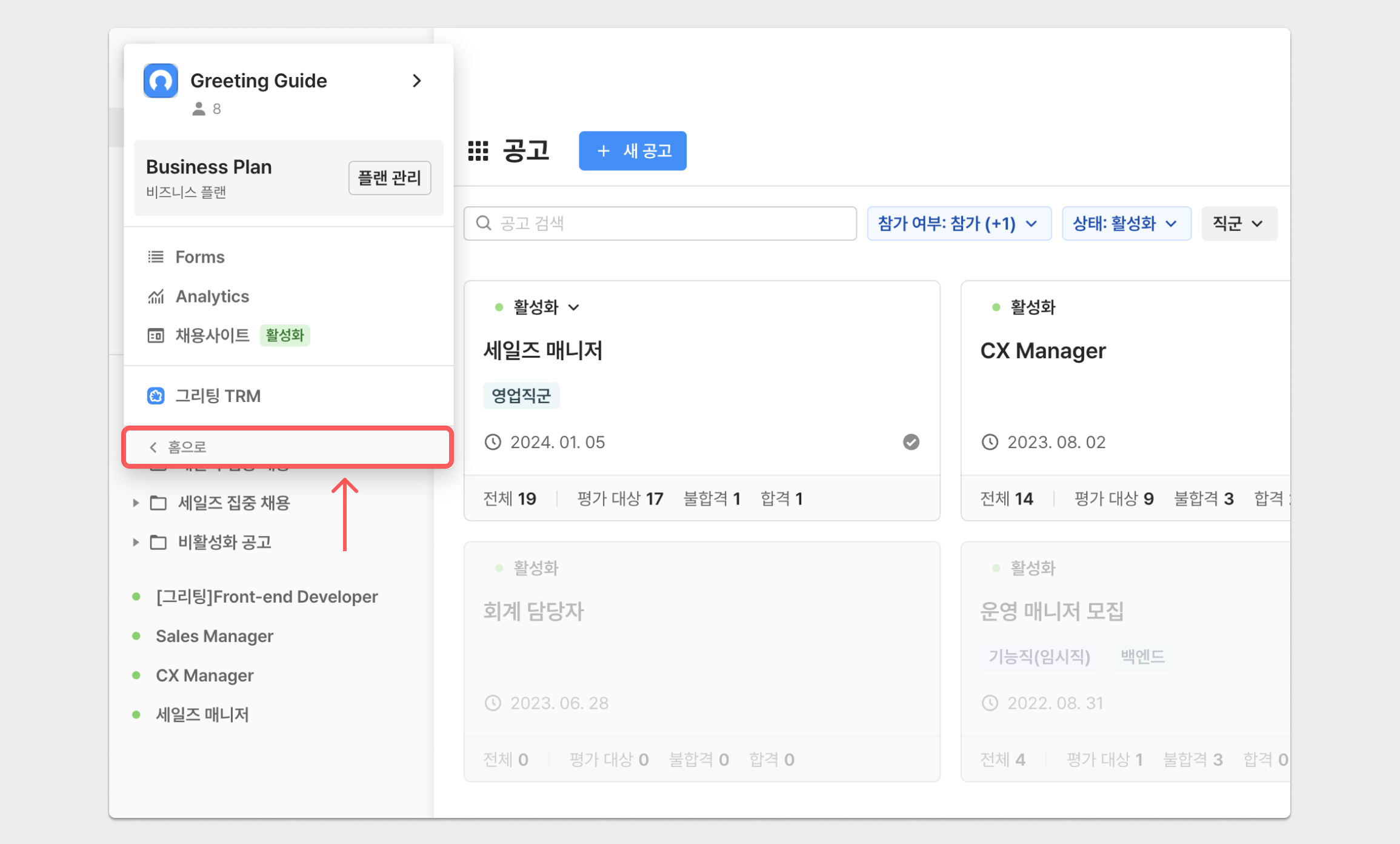Open the 상태: 활성화 filter dropdown
Viewport: 1400px width, 844px height.
click(1126, 224)
